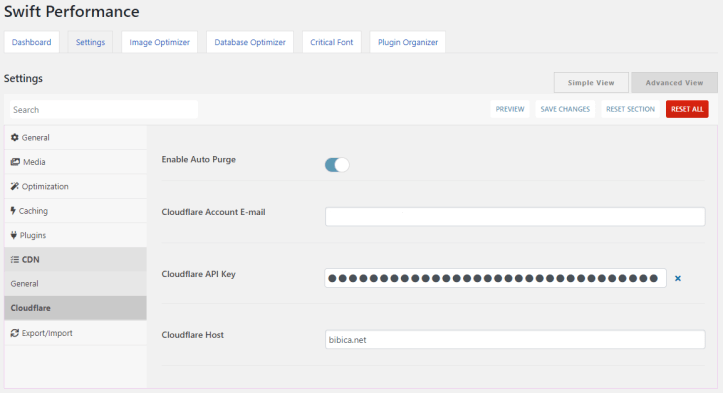Click the Cloudflare Host label

click(x=192, y=335)
